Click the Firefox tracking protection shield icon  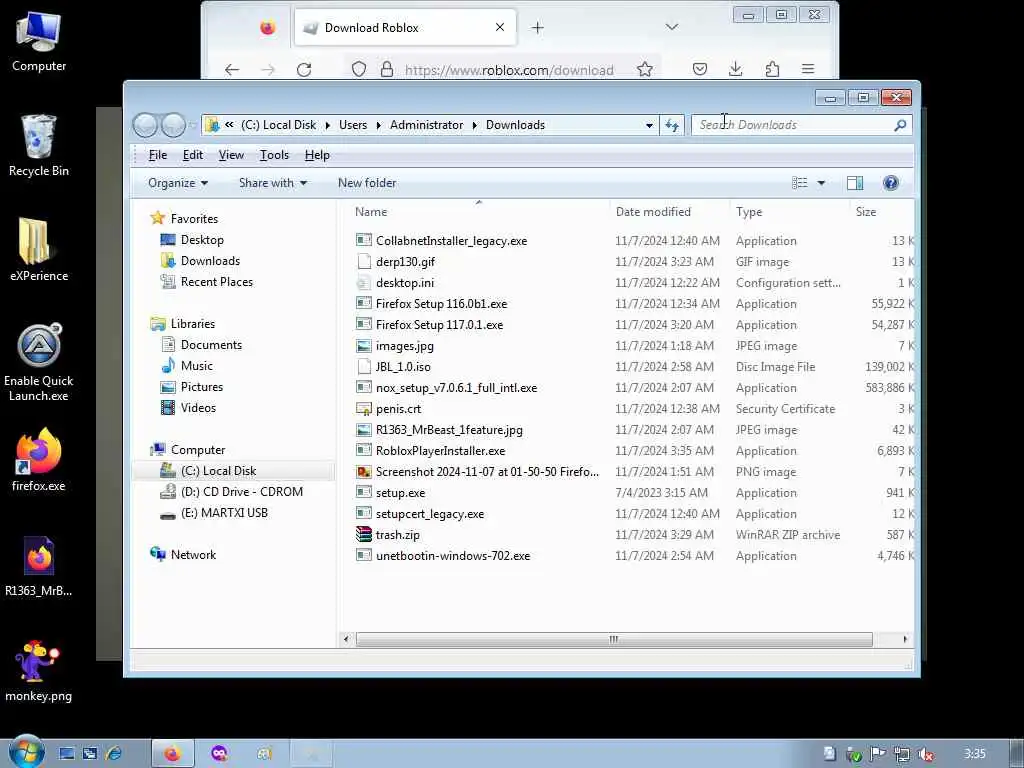tap(359, 69)
